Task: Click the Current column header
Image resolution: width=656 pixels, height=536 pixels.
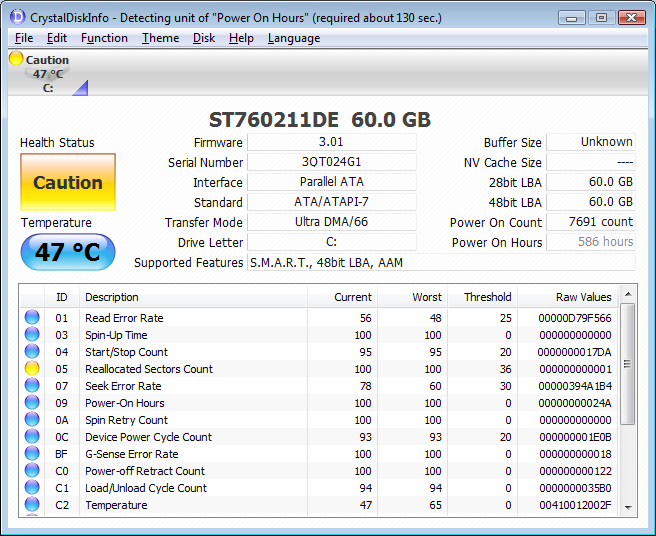Action: pos(342,297)
